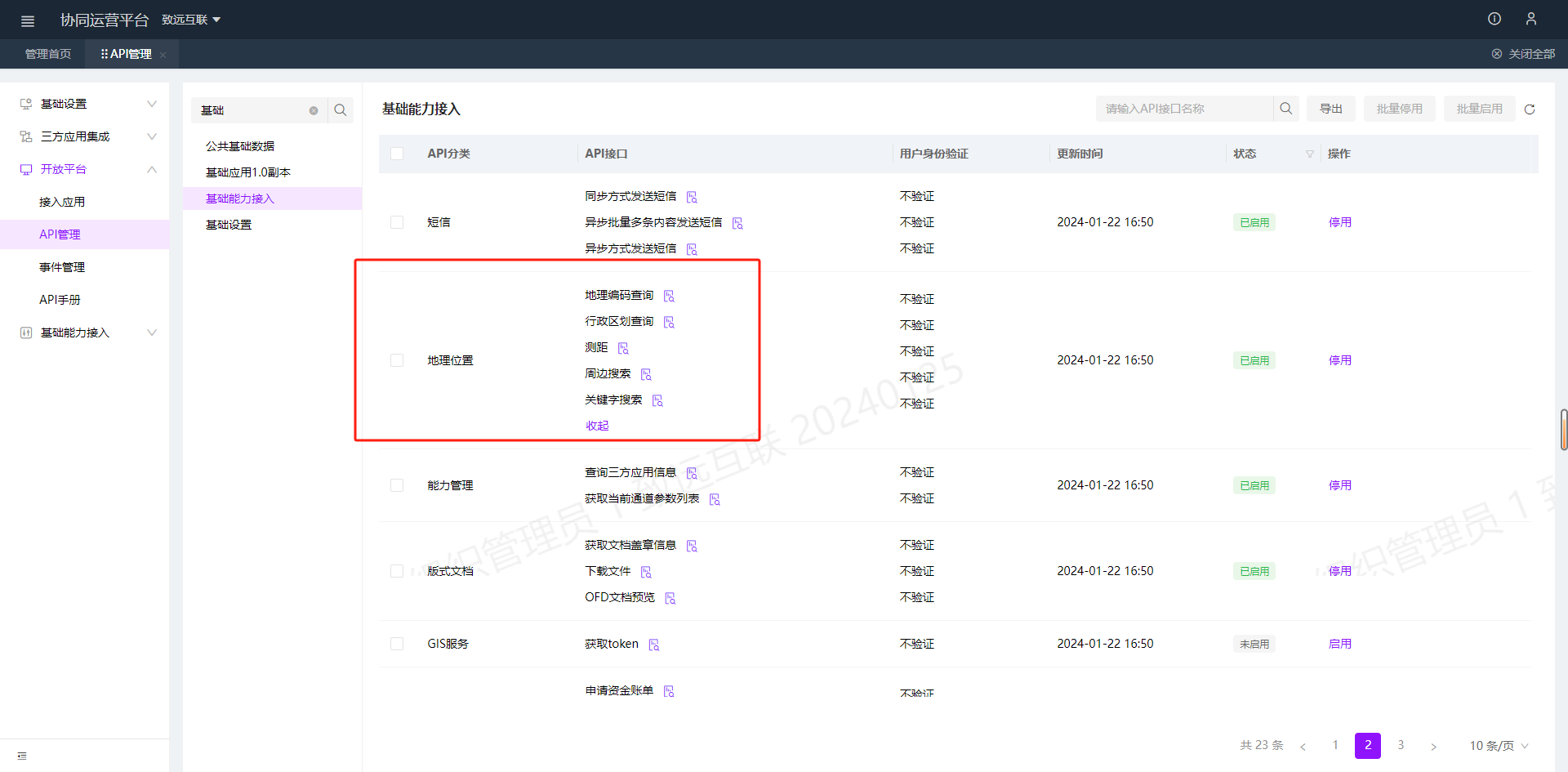Switch to the 管理首页 tab
Screen dimensions: 1568x772
[48, 54]
